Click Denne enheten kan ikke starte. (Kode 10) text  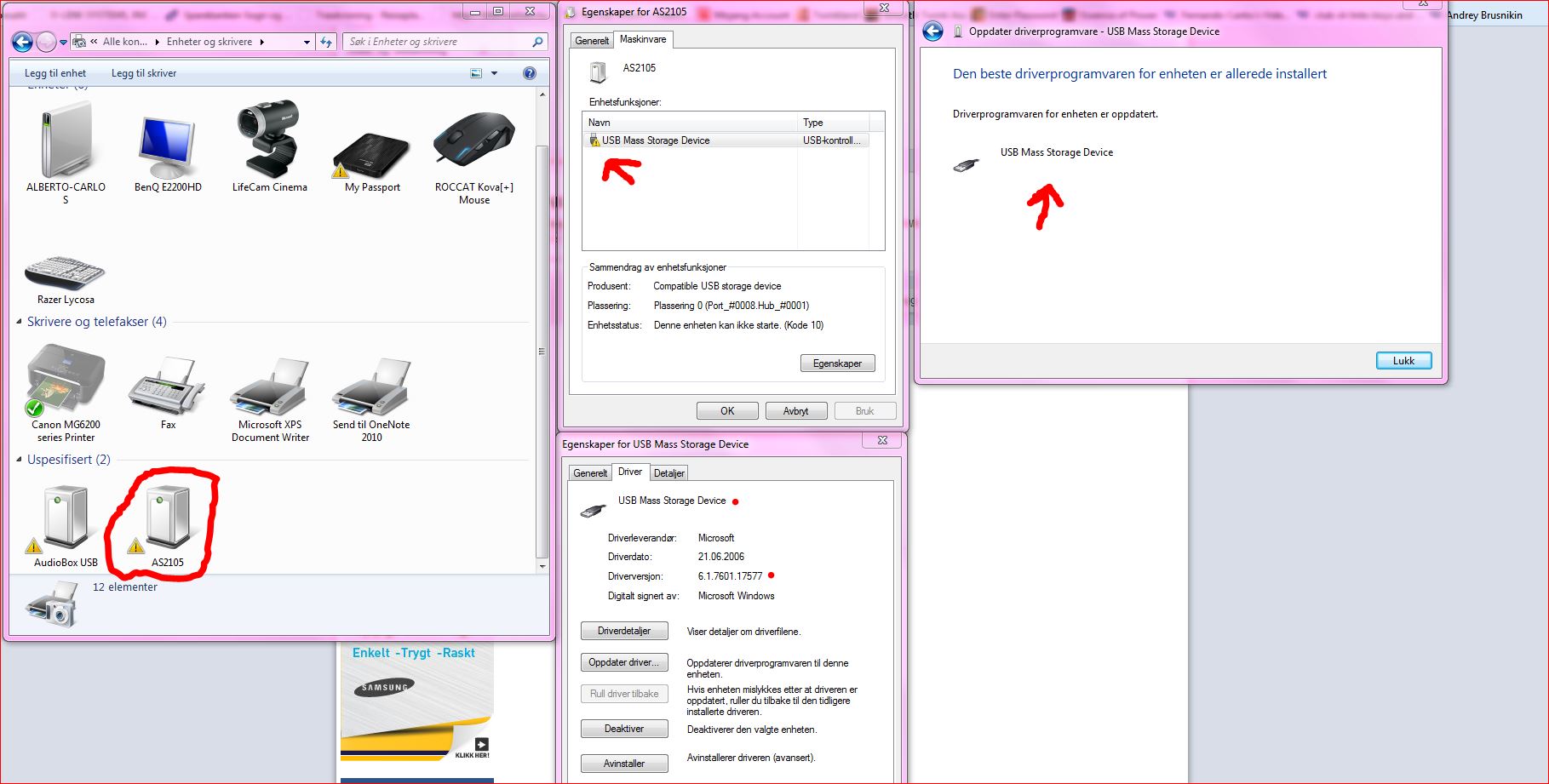(738, 325)
